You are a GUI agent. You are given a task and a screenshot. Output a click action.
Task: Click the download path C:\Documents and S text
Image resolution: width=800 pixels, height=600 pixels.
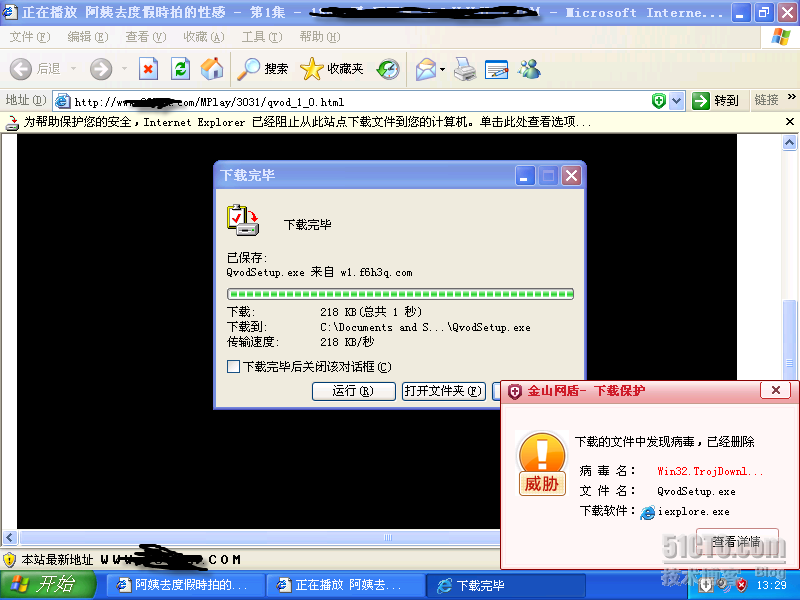coord(425,328)
